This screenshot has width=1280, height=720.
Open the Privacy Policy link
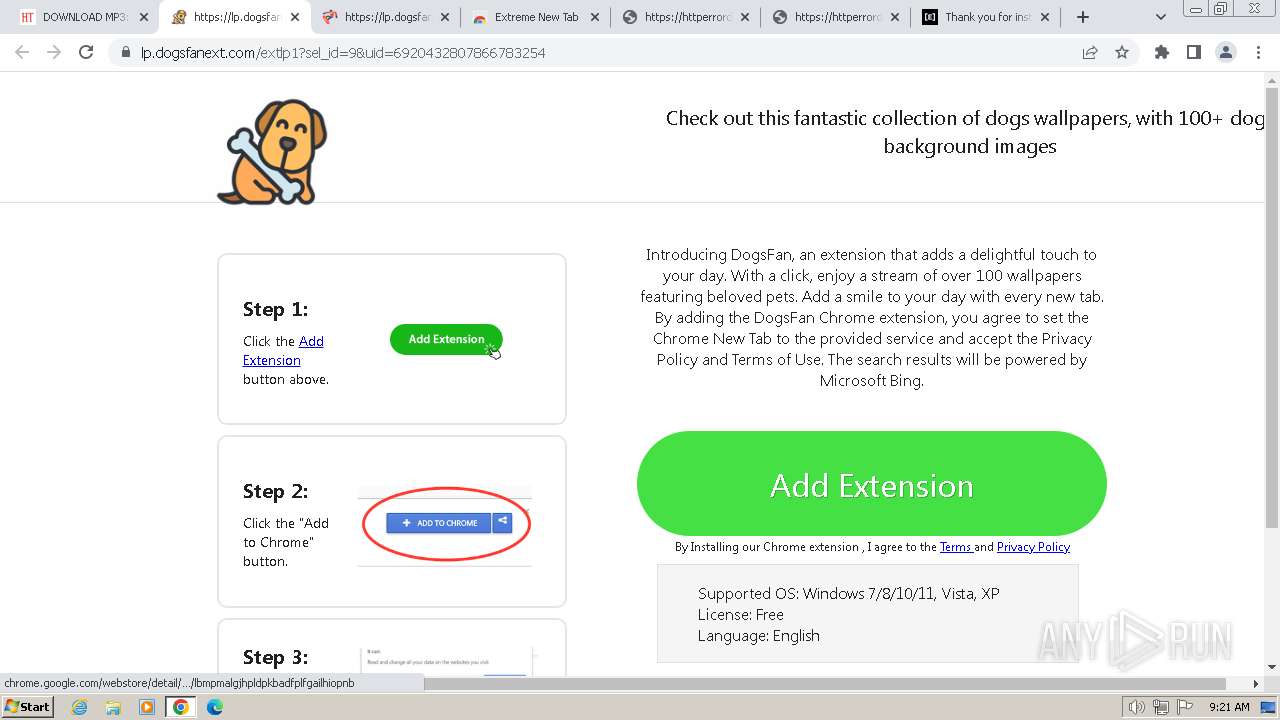(1033, 547)
